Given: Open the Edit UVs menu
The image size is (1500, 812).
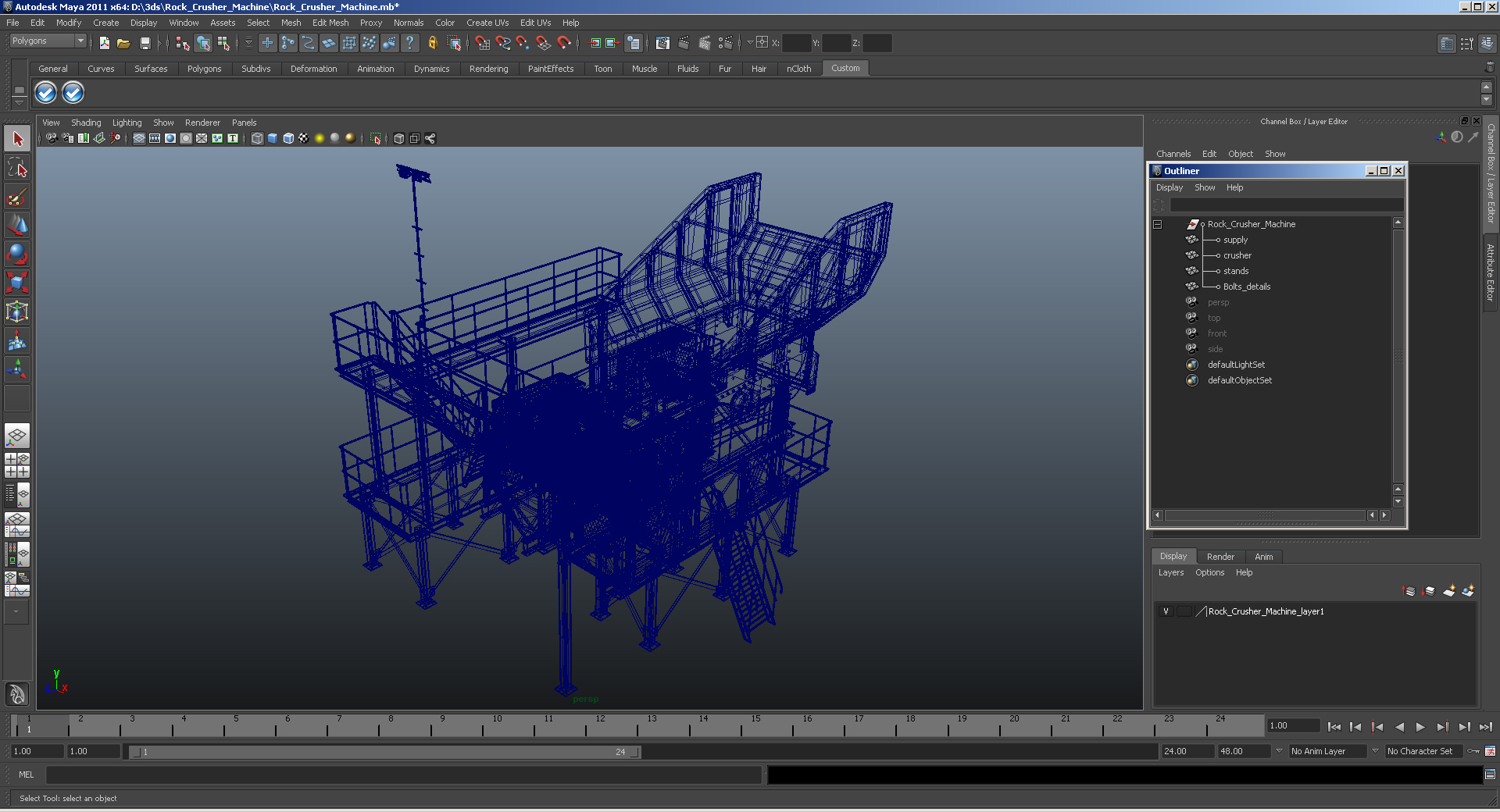Looking at the screenshot, I should click(x=535, y=23).
